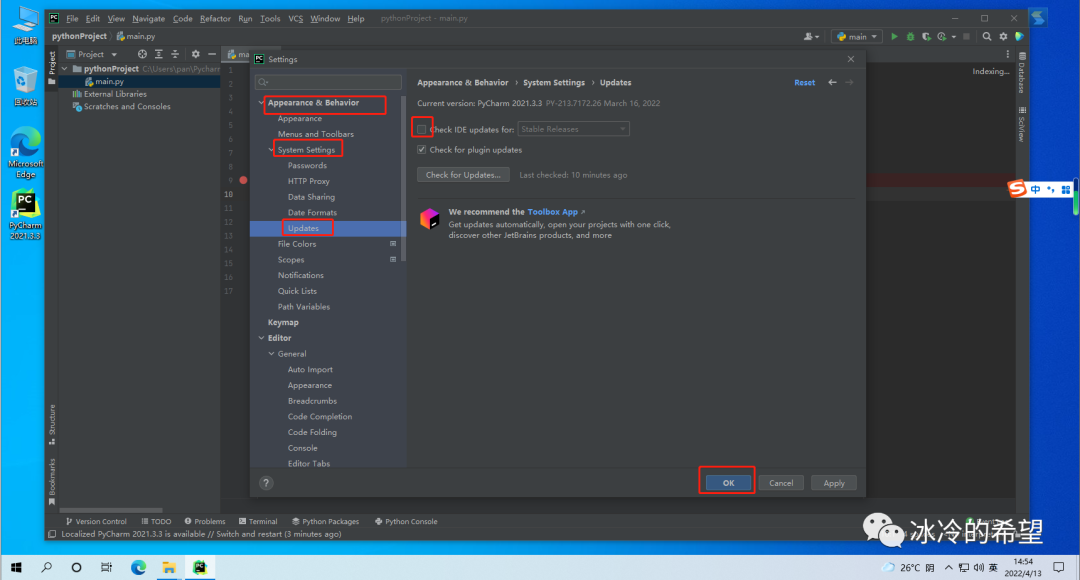Viewport: 1080px width, 580px height.
Task: Click the PyCharm 2021.3.3 desktop shortcut icon
Action: pos(25,215)
